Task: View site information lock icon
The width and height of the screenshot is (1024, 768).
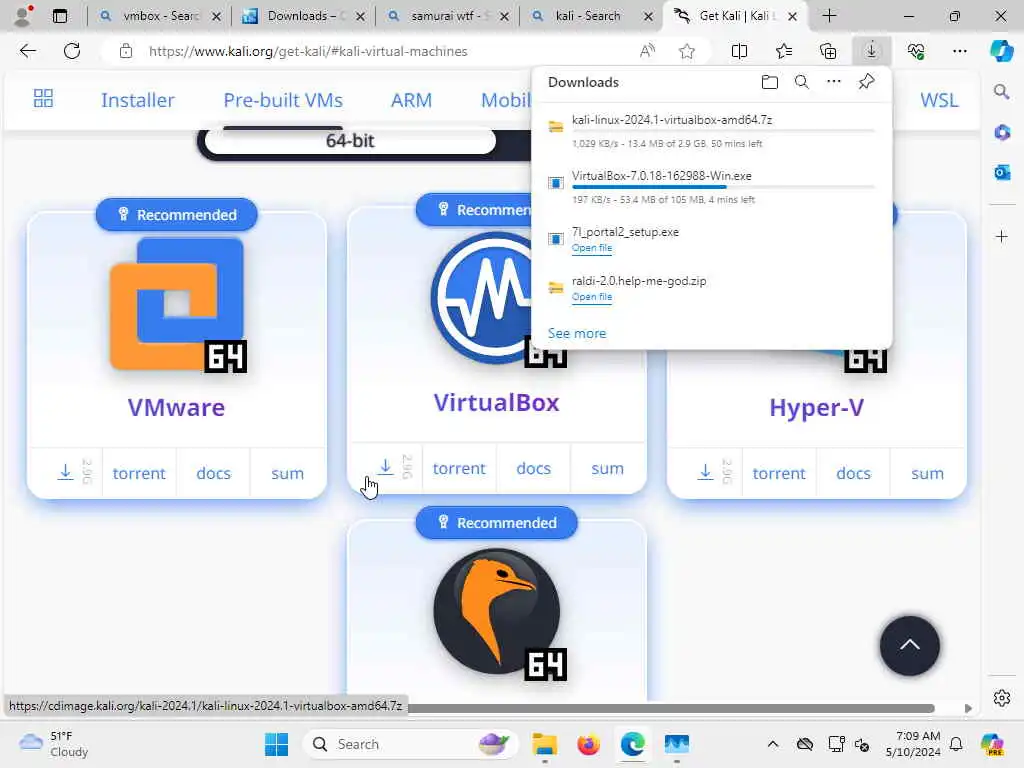Action: pos(126,51)
